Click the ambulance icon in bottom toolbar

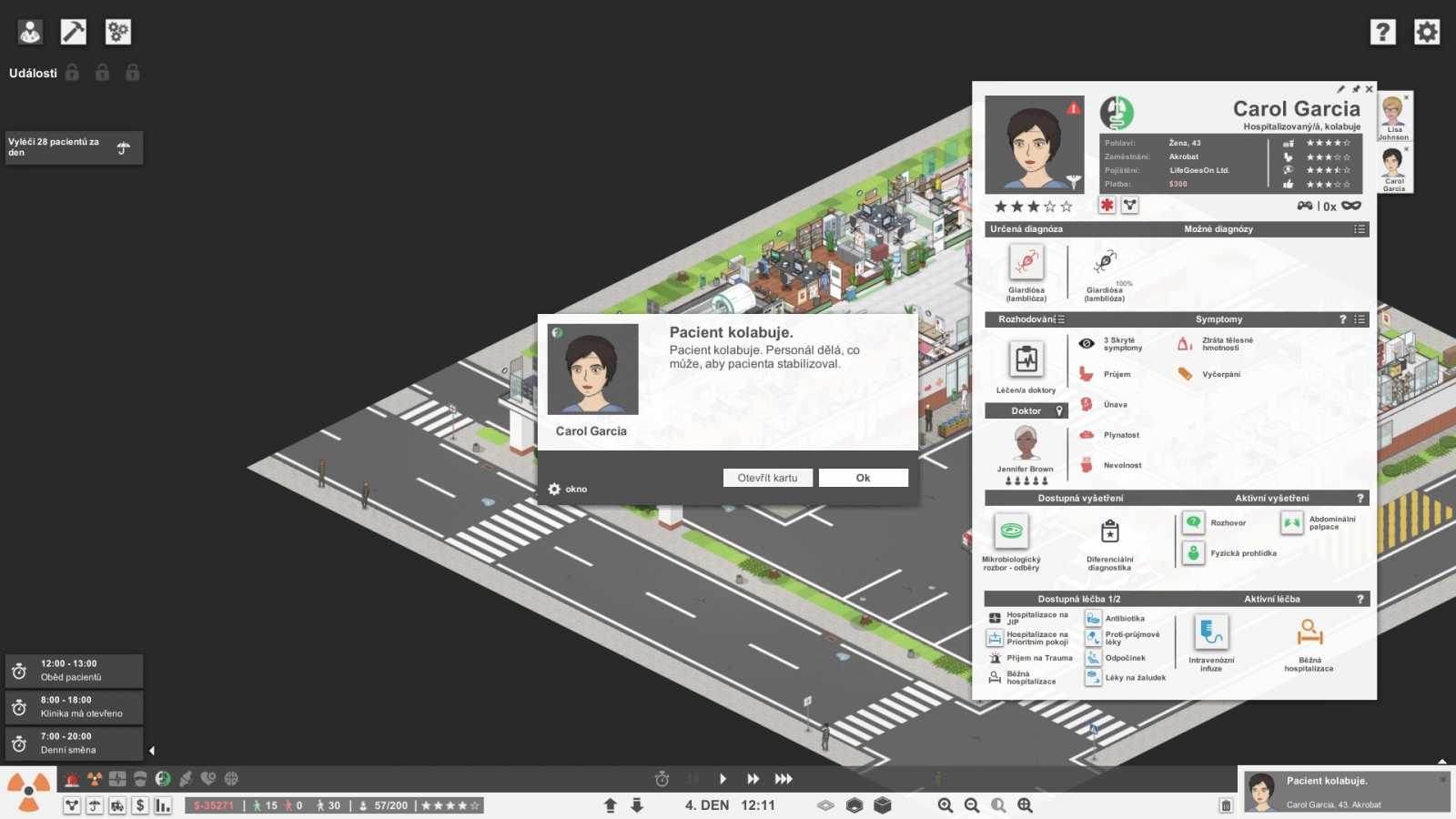point(117,805)
